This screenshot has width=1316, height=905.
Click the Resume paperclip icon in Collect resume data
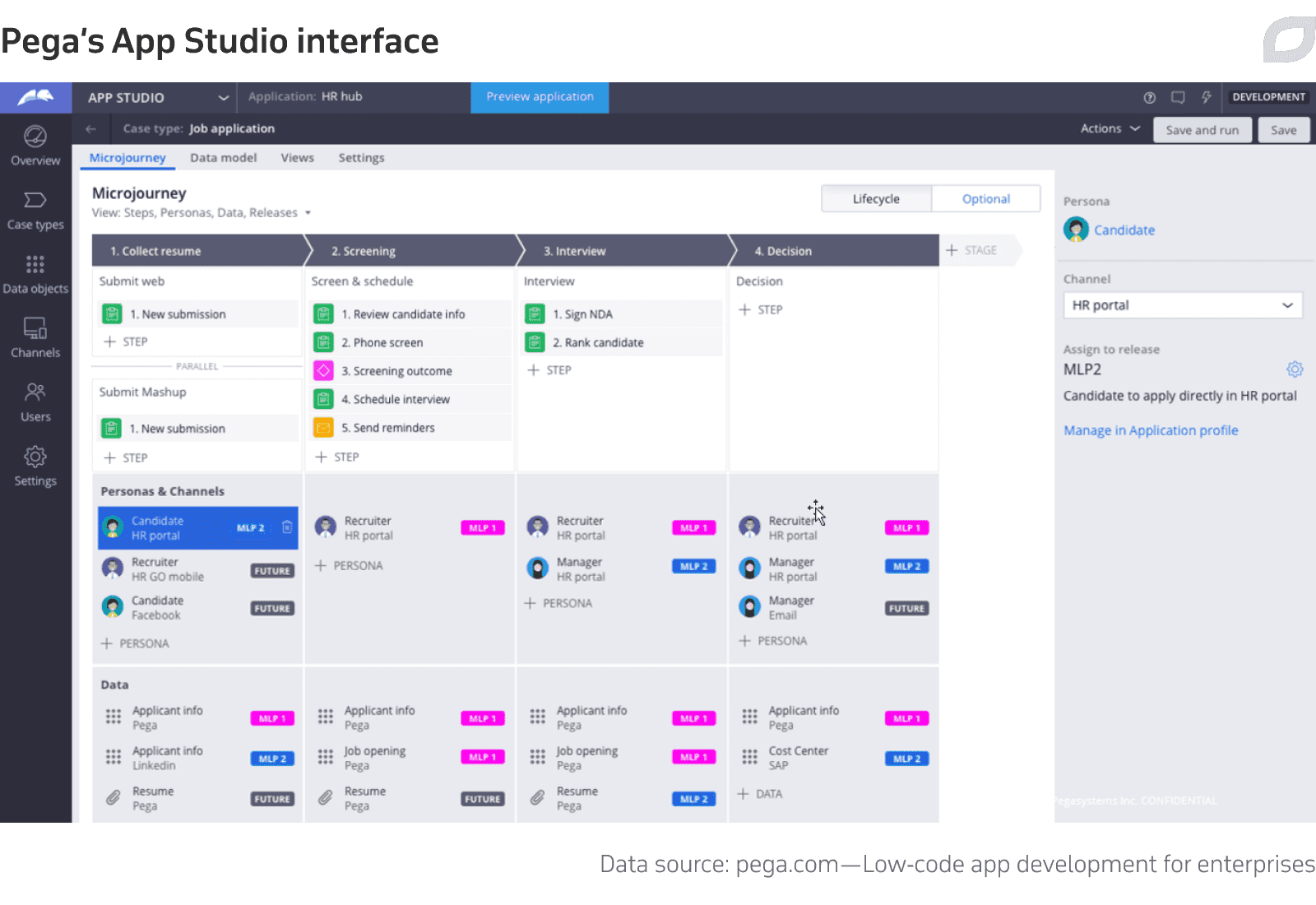tap(114, 797)
